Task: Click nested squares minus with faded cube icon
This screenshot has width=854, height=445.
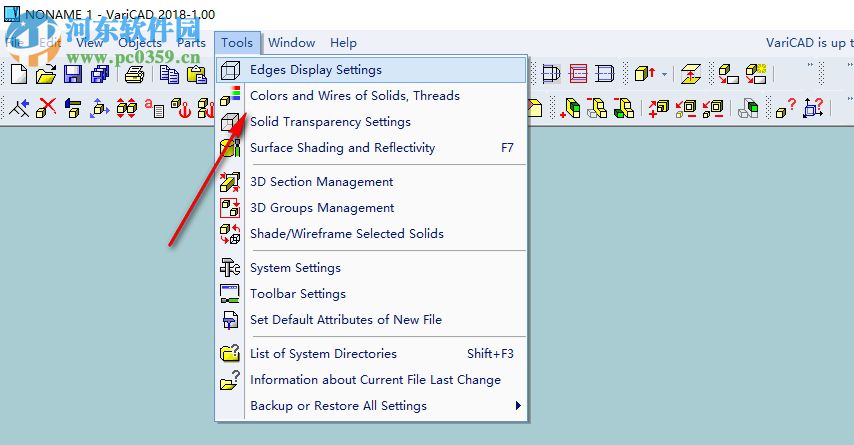Action: pos(686,108)
